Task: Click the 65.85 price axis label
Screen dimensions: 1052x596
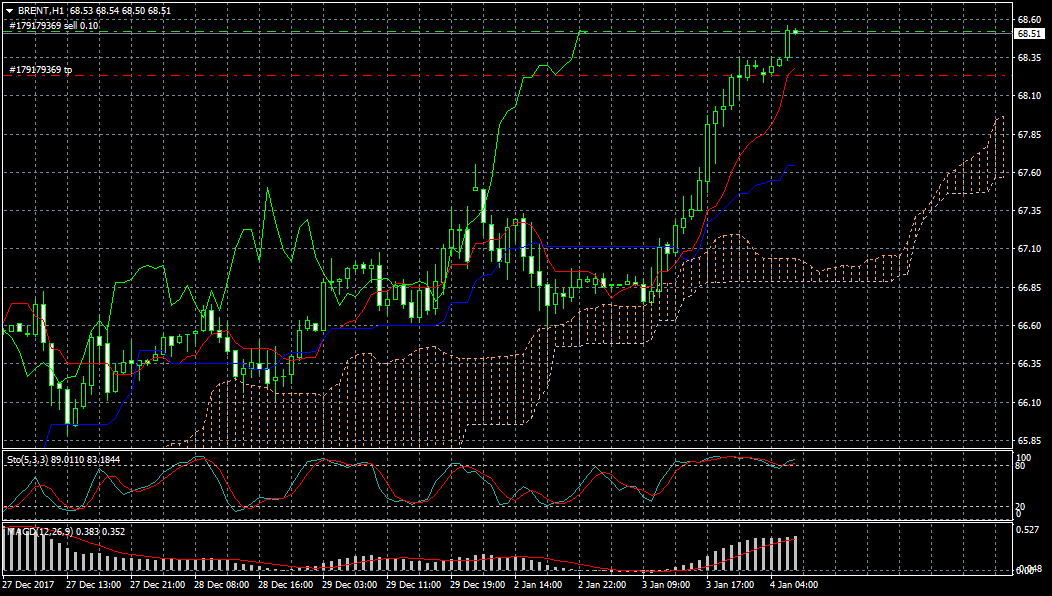Action: [x=1029, y=441]
